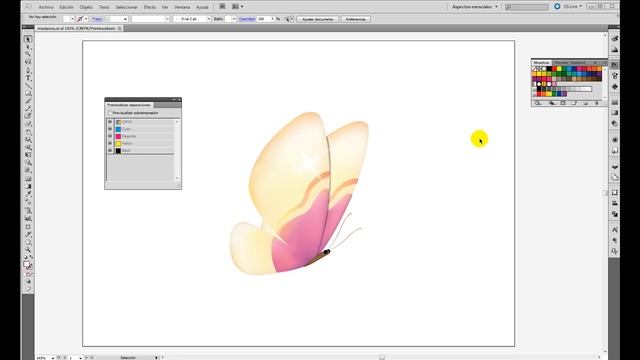Click New Color Group icon in Muestras panel

(x=574, y=104)
